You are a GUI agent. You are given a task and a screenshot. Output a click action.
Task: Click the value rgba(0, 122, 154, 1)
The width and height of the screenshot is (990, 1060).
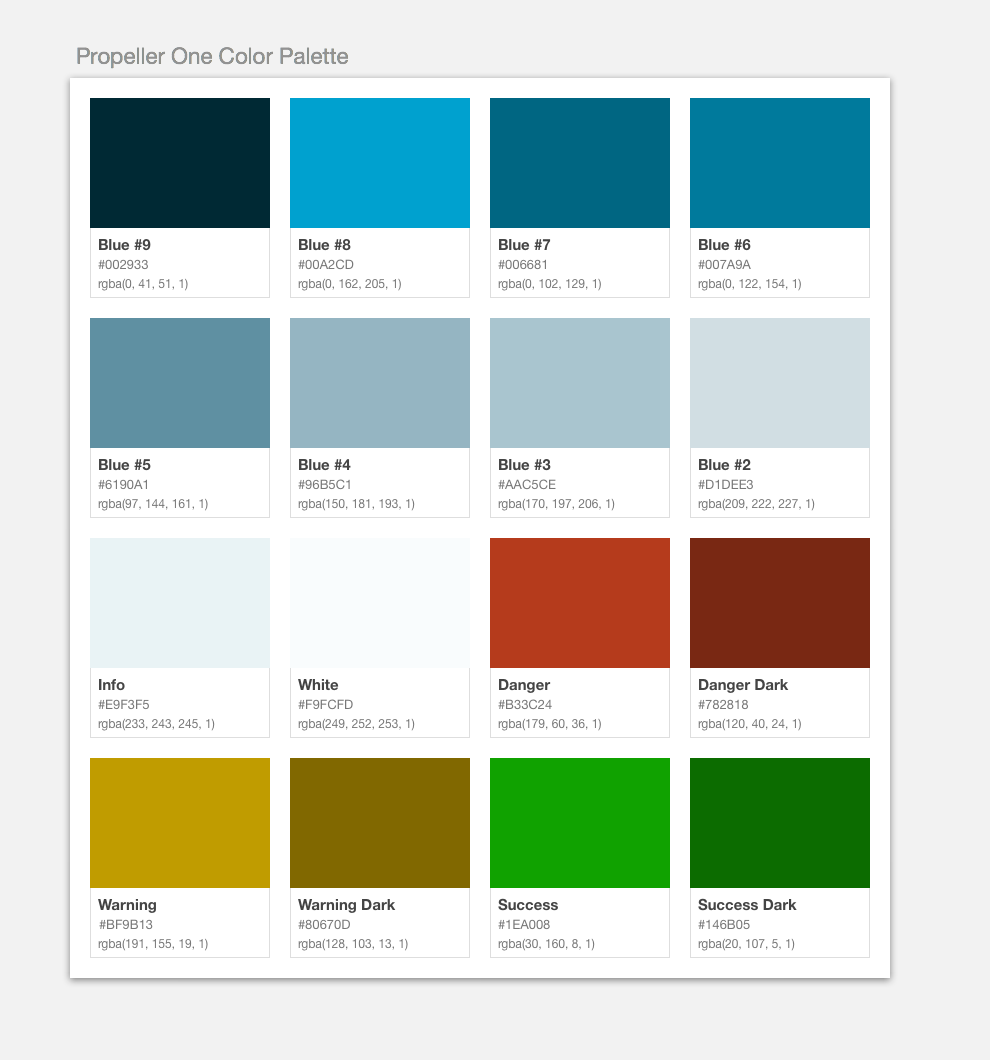coord(749,284)
